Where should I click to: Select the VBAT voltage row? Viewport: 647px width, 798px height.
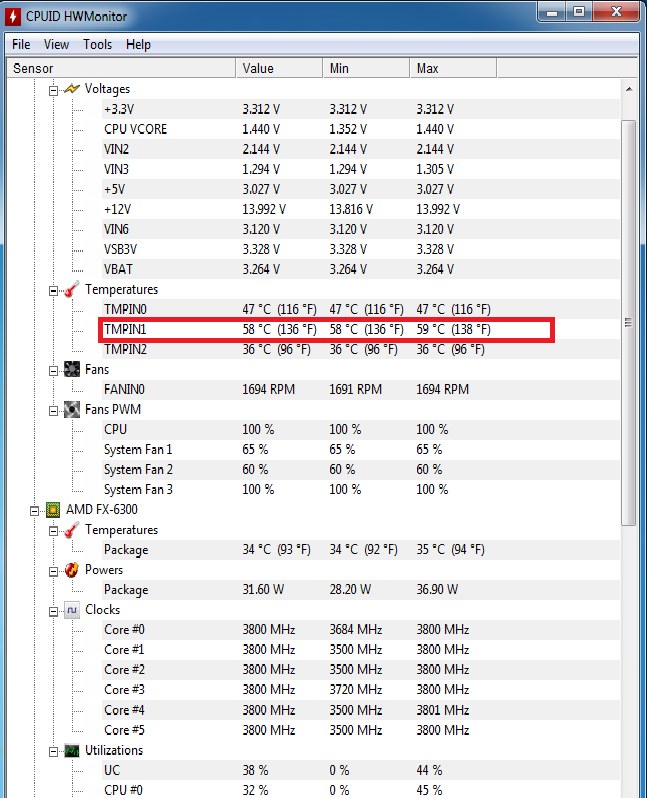[x=360, y=269]
